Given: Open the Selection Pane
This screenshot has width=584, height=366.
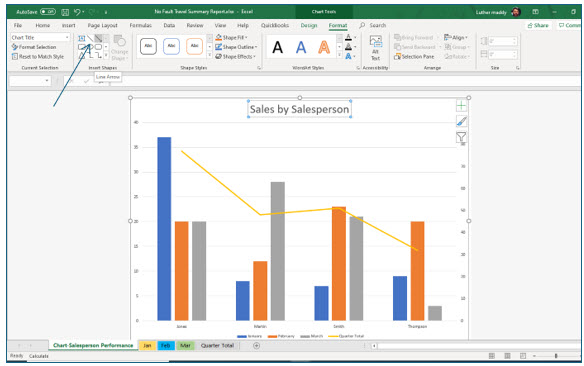Looking at the screenshot, I should pos(414,57).
